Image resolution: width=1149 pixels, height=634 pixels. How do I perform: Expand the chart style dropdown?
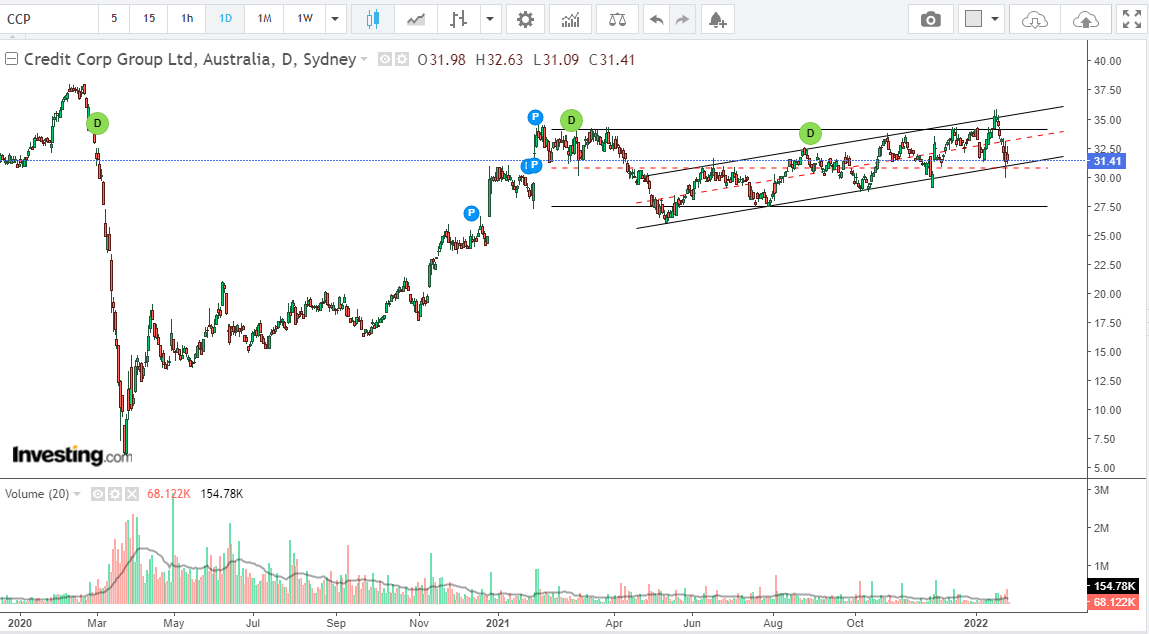(x=490, y=19)
